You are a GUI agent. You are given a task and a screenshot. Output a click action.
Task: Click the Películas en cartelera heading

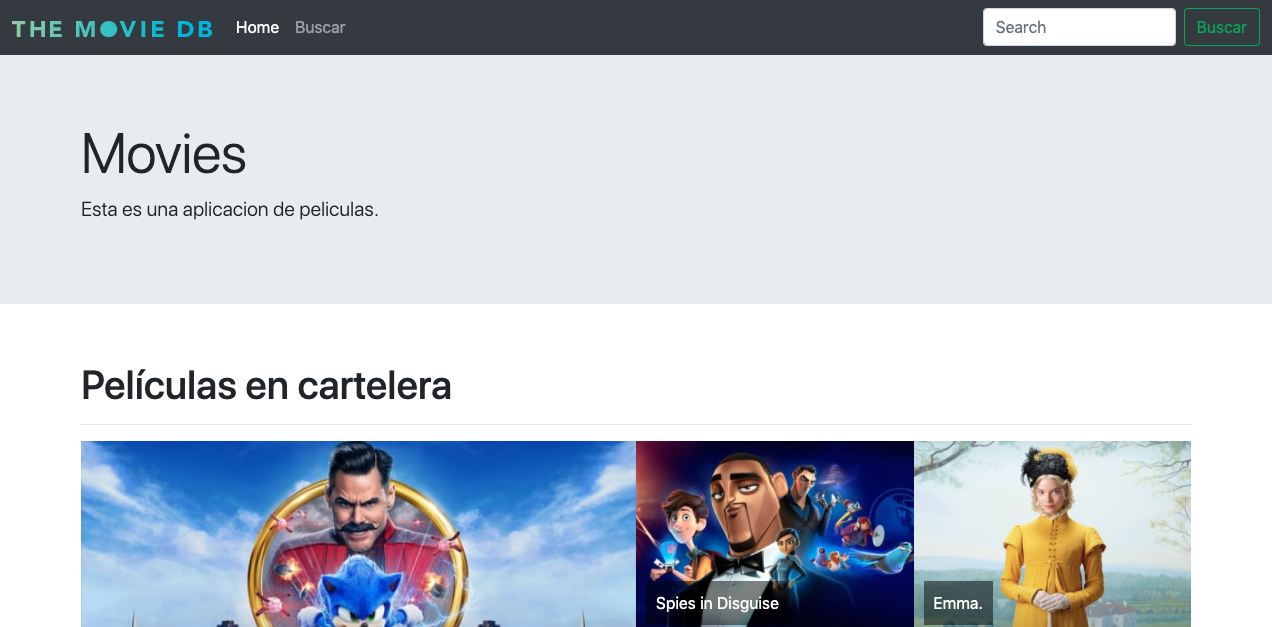(266, 385)
